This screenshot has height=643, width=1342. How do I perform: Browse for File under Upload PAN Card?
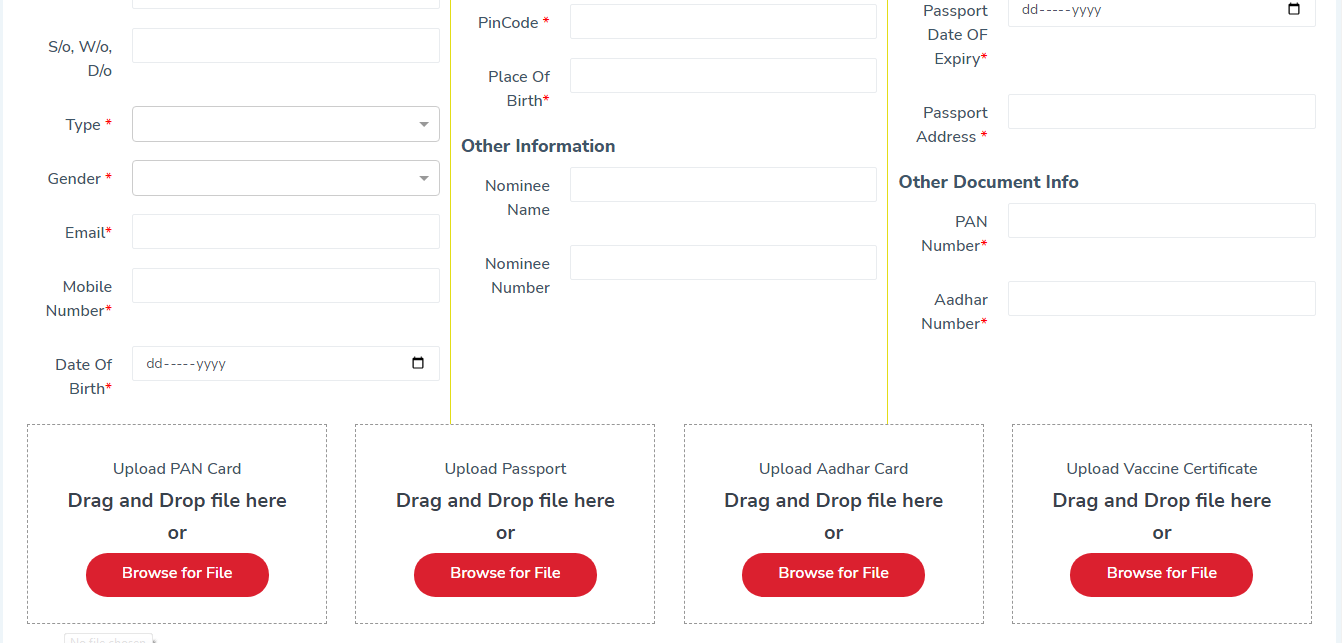point(177,574)
